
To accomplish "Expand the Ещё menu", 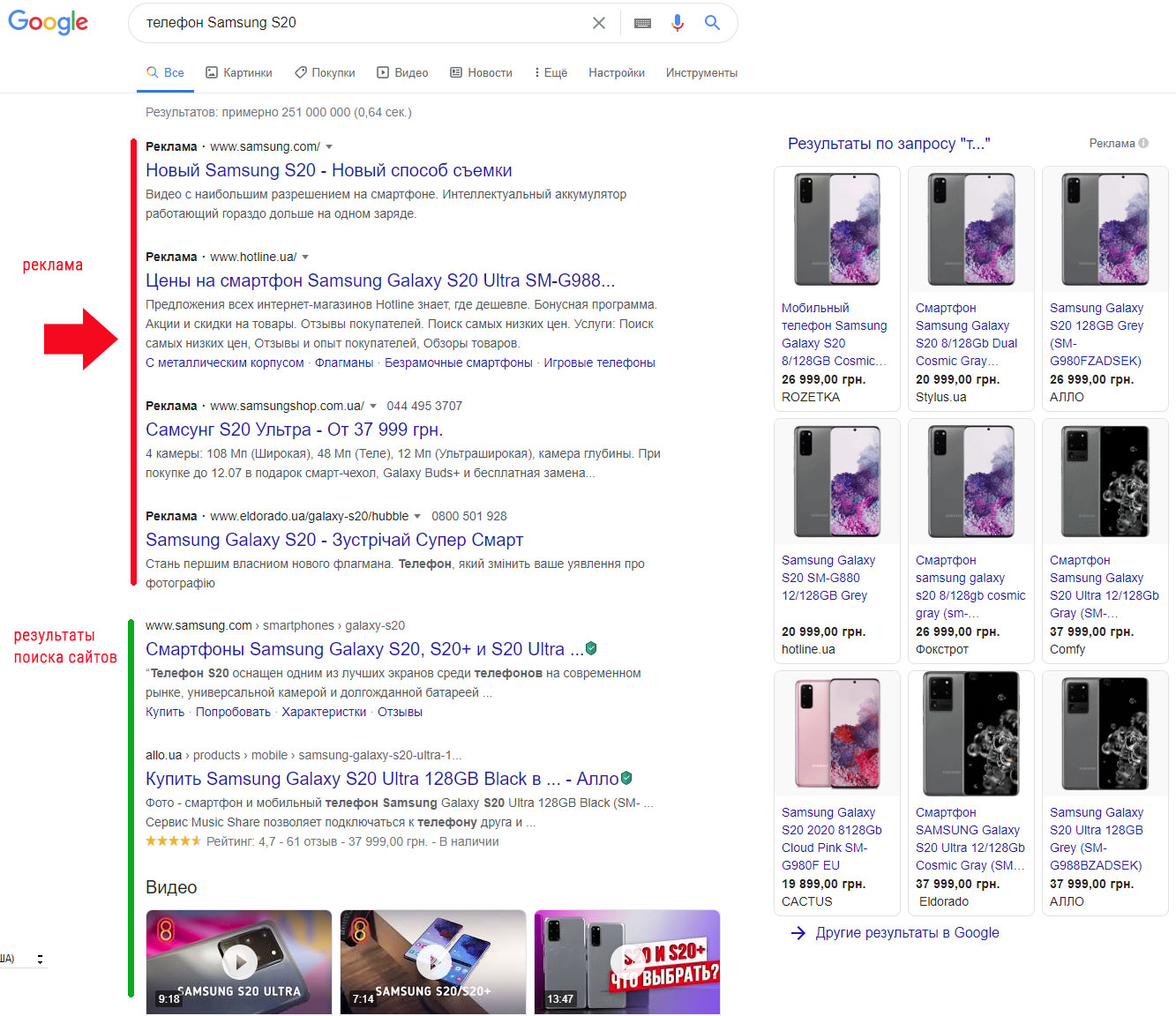I will pos(551,72).
